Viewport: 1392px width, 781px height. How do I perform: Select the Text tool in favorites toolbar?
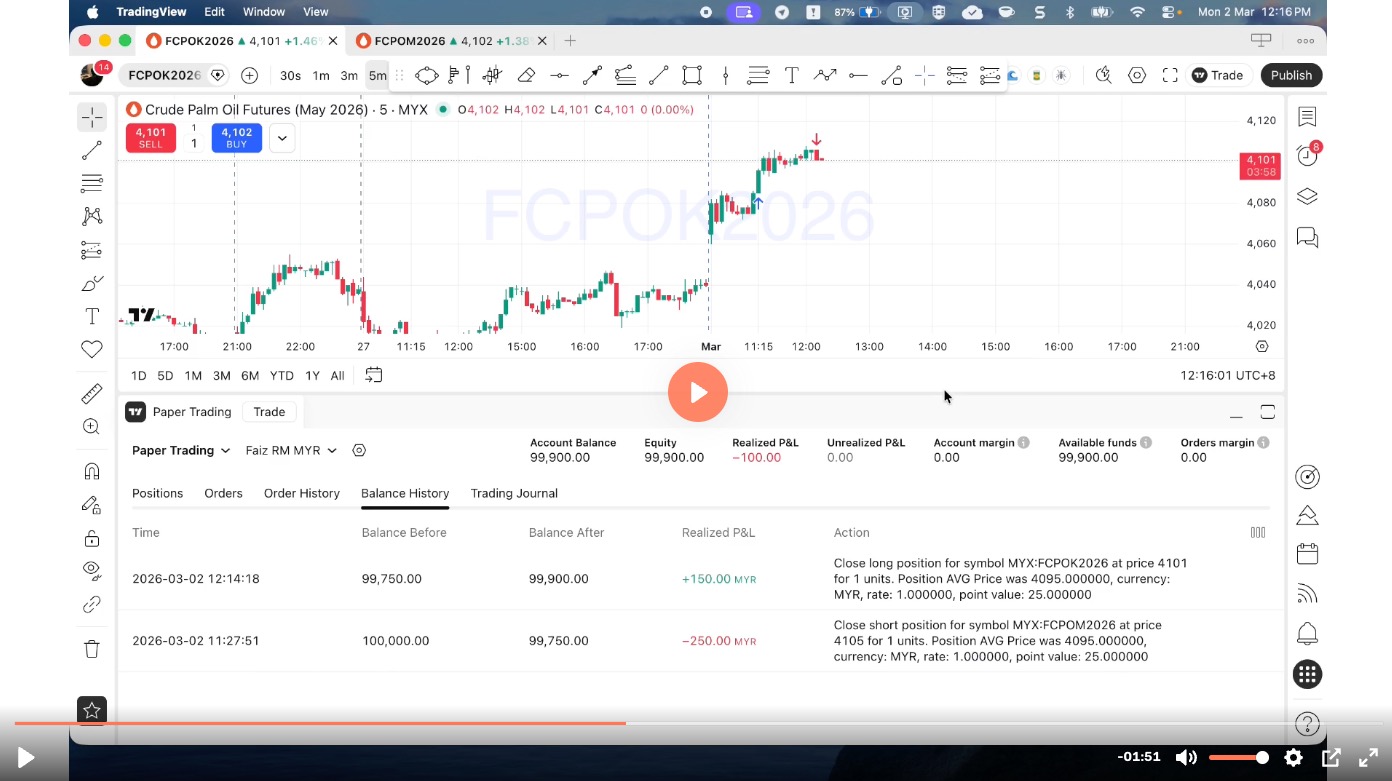point(791,75)
